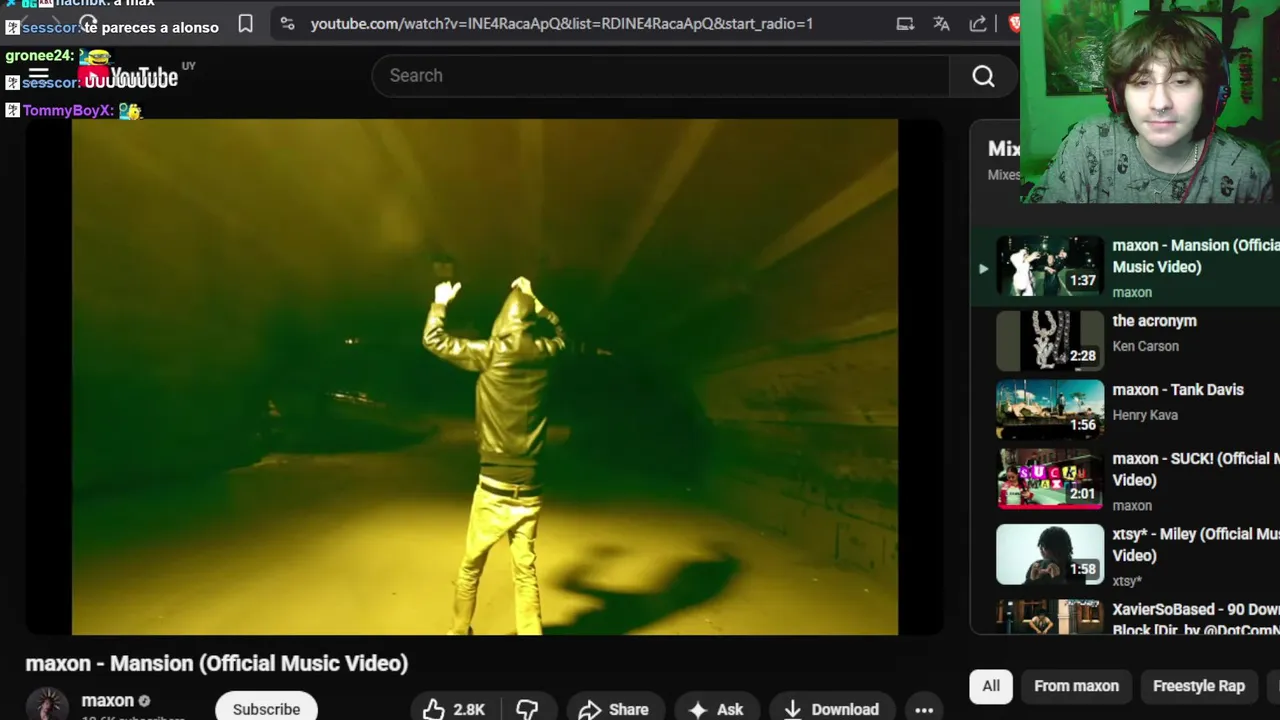
Task: Click the magnifier search button
Action: coord(983,76)
